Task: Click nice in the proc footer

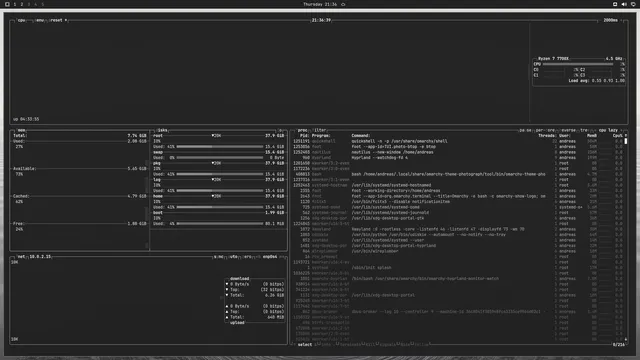Action: [405, 344]
